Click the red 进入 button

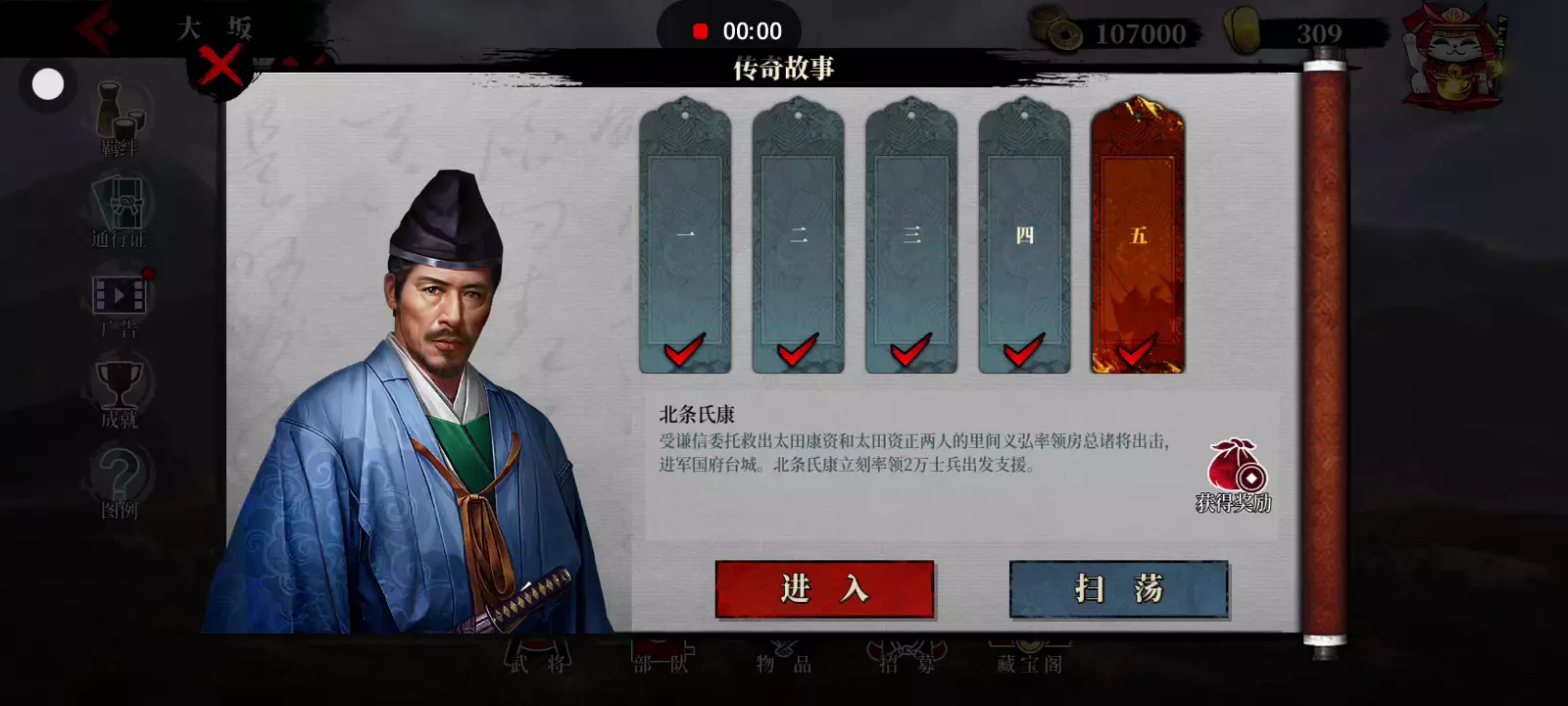tap(824, 589)
